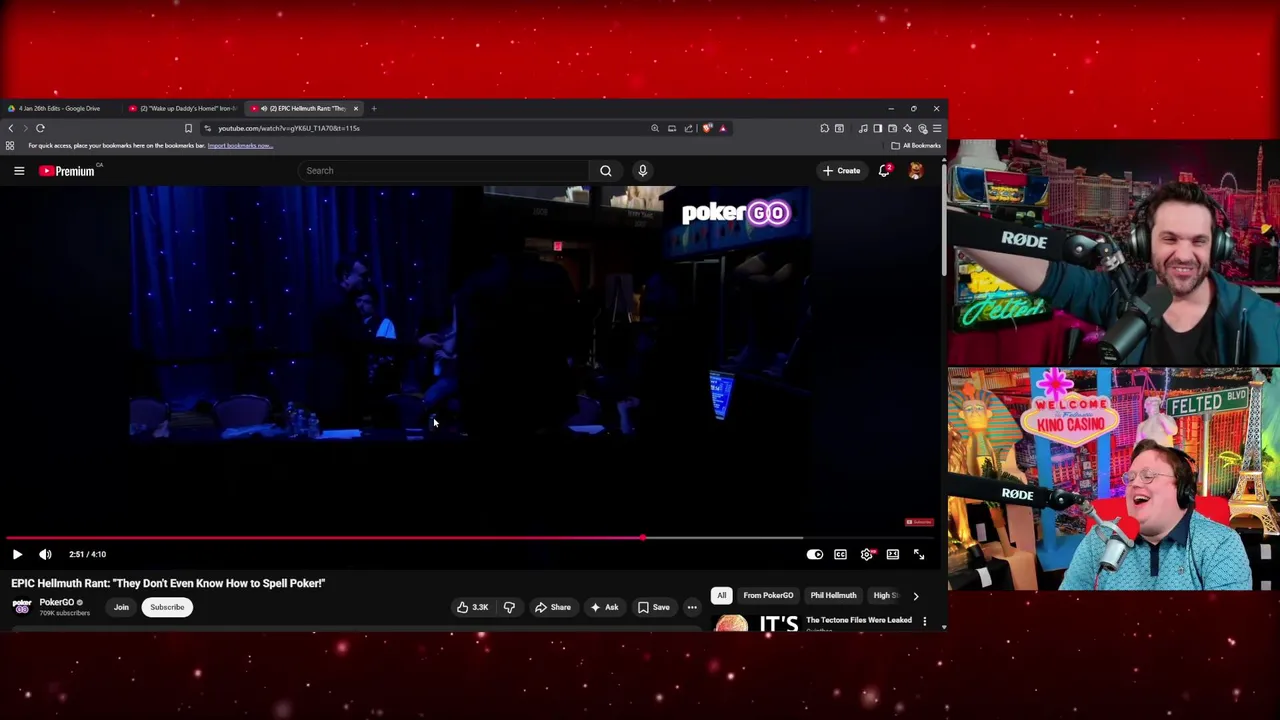The image size is (1280, 720).
Task: Switch to theater mode
Action: (x=892, y=554)
